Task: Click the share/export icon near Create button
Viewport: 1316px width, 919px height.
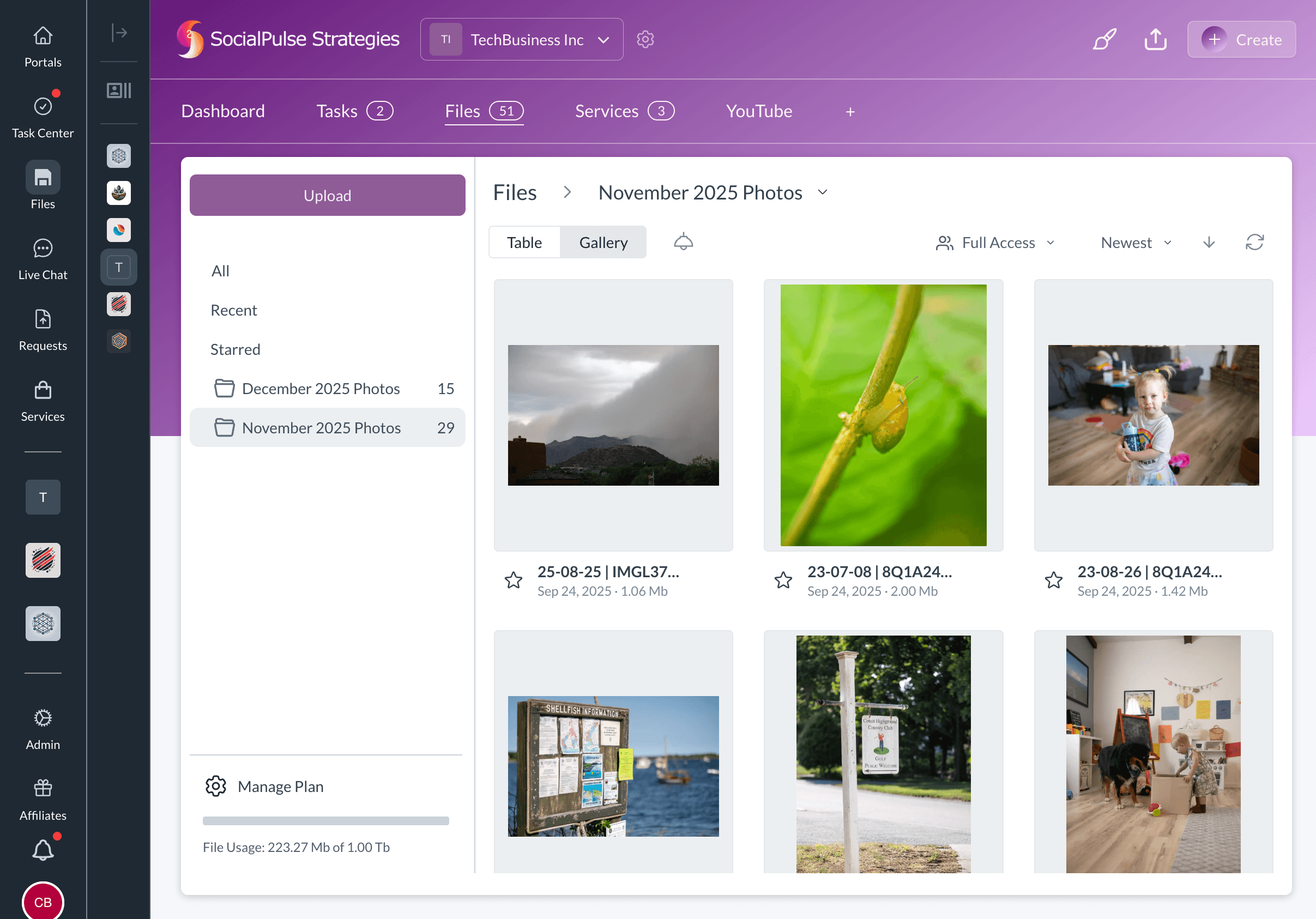Action: pos(1156,39)
